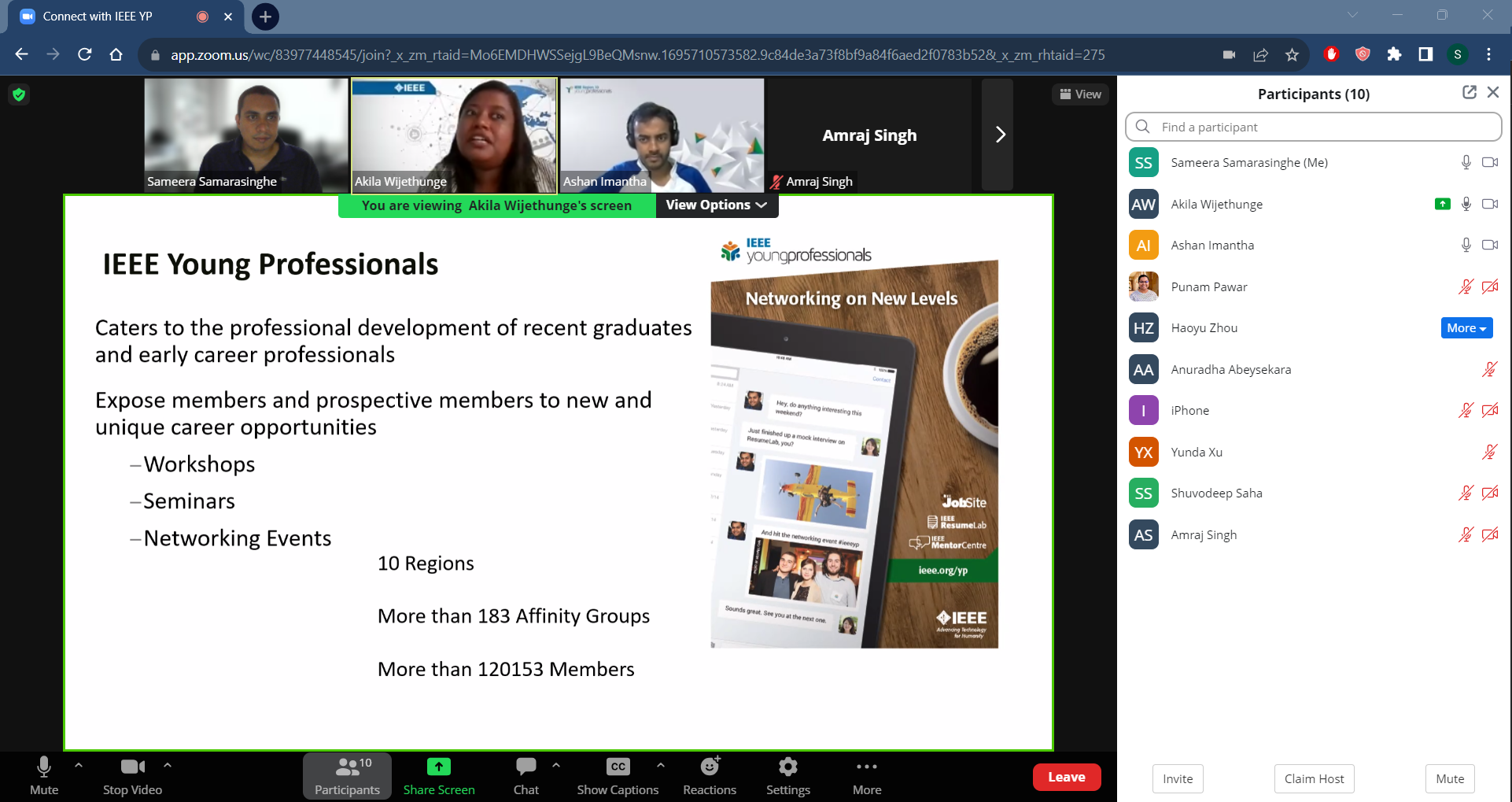This screenshot has height=802, width=1512.
Task: Click Akila Wijethunge's green screen-sharing indicator
Action: coord(1442,204)
